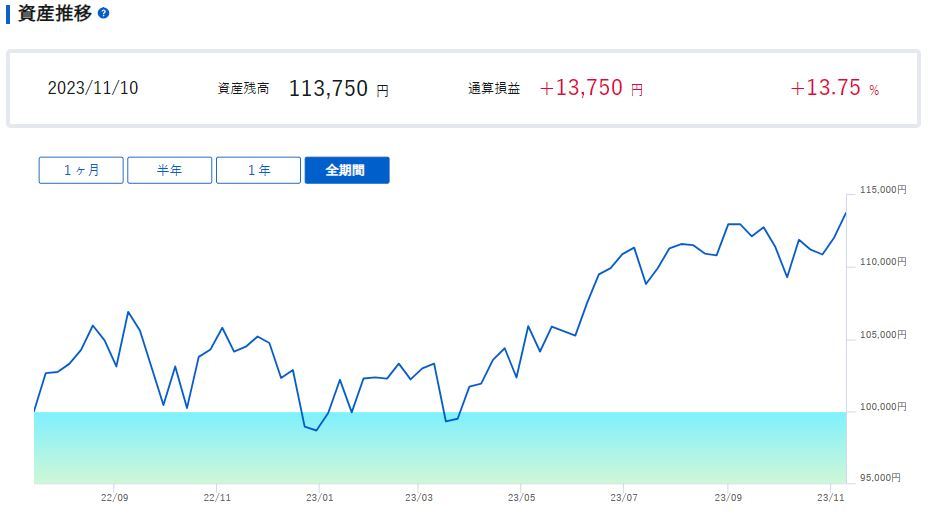This screenshot has height=518, width=929.
Task: Click the +13.75 percent return value
Action: point(825,88)
